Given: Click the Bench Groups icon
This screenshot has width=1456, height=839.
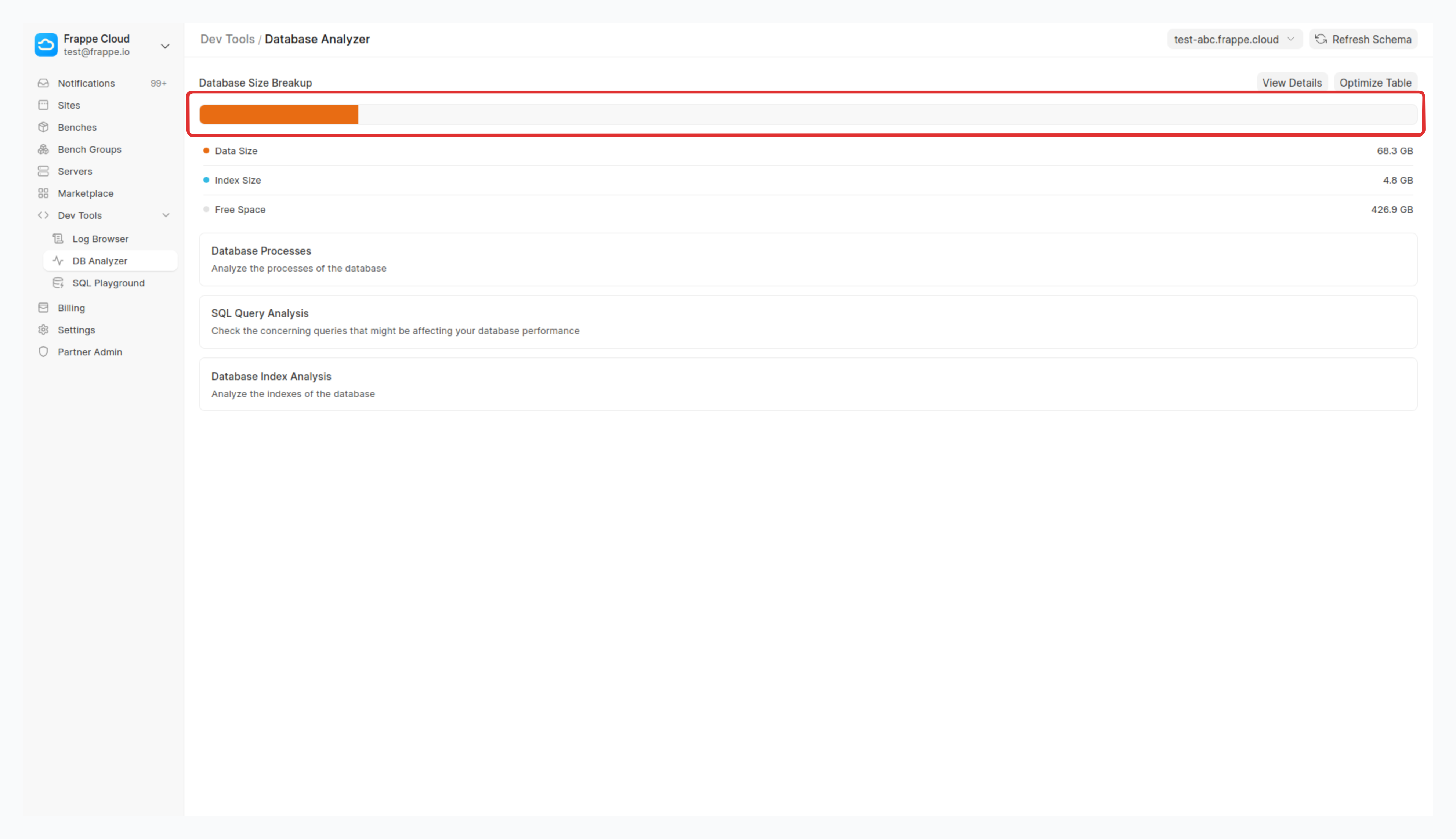Looking at the screenshot, I should click(43, 149).
